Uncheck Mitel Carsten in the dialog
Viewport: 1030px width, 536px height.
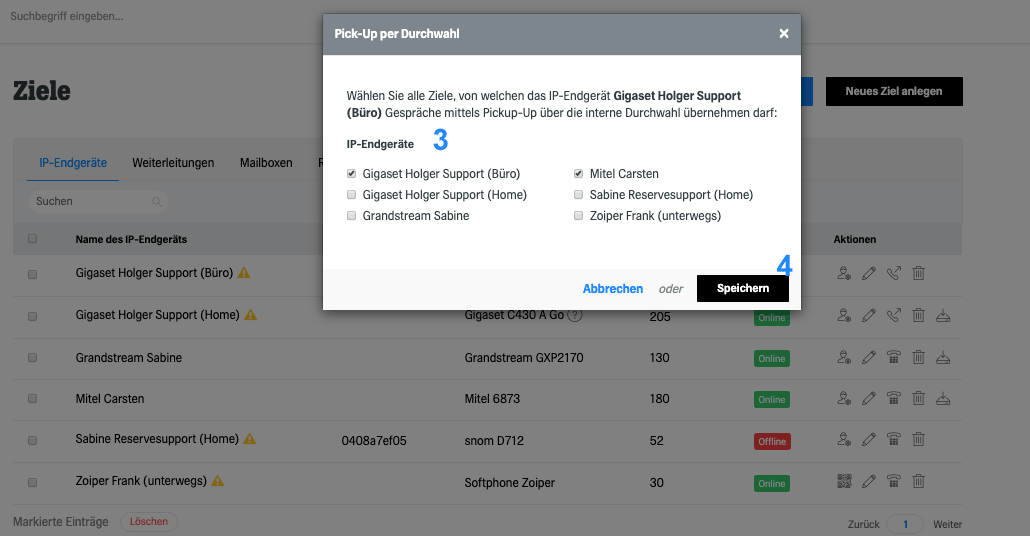578,173
